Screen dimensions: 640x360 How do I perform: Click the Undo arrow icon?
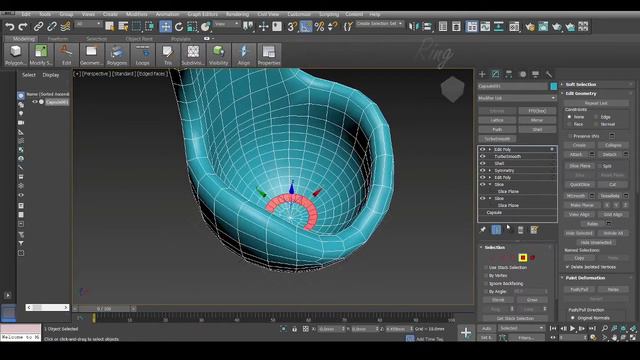tap(9, 27)
